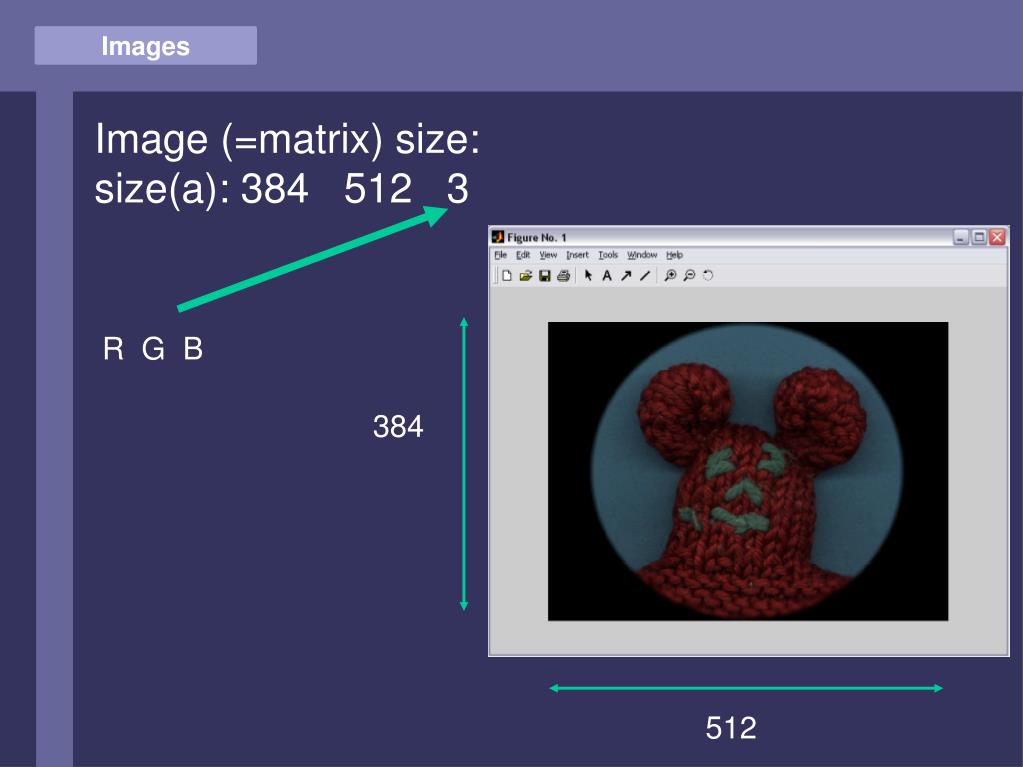Open the Tools menu
1023x767 pixels.
point(608,255)
